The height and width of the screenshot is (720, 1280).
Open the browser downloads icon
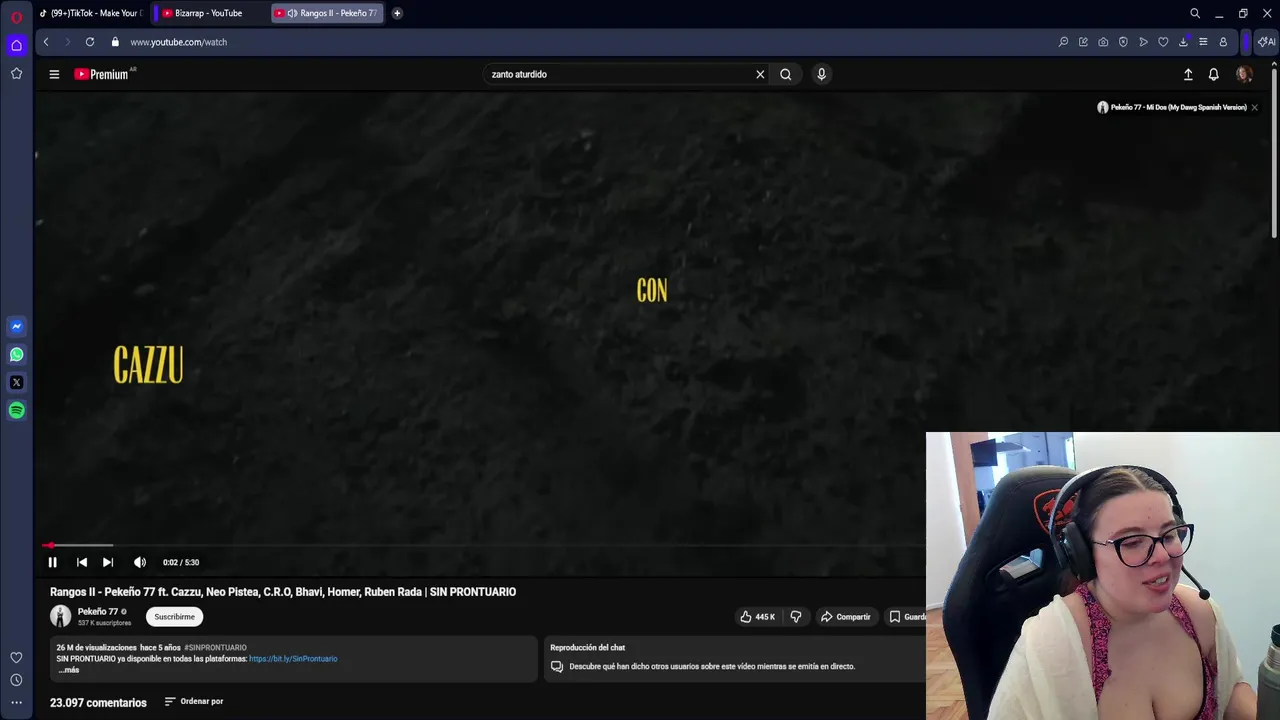[x=1183, y=42]
